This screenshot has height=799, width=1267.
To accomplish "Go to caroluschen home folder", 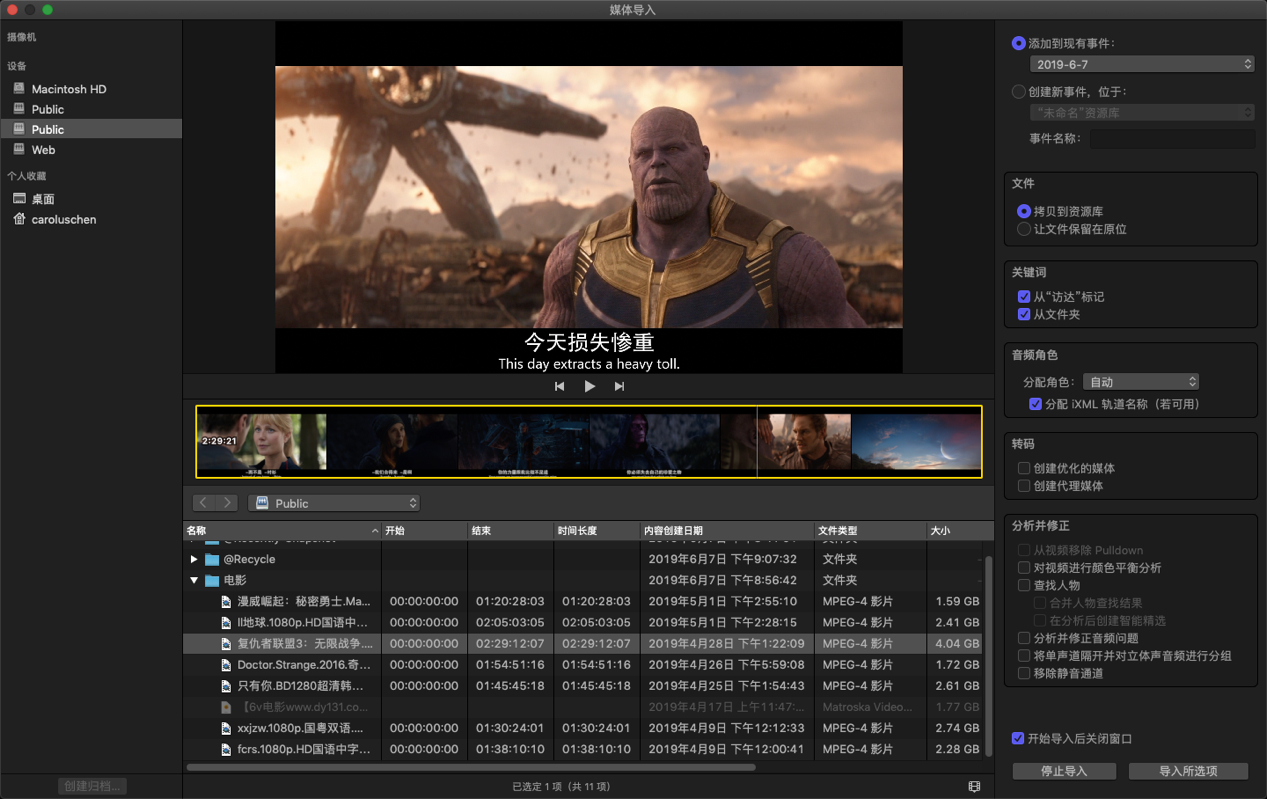I will 63,219.
